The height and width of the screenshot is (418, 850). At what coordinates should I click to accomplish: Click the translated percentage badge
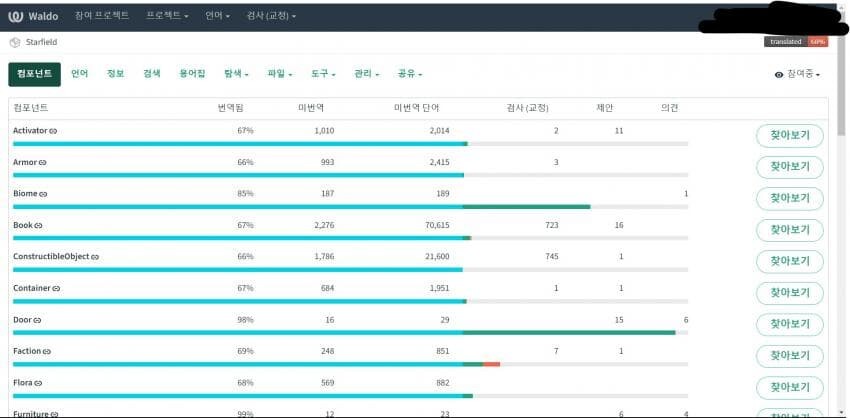click(796, 42)
